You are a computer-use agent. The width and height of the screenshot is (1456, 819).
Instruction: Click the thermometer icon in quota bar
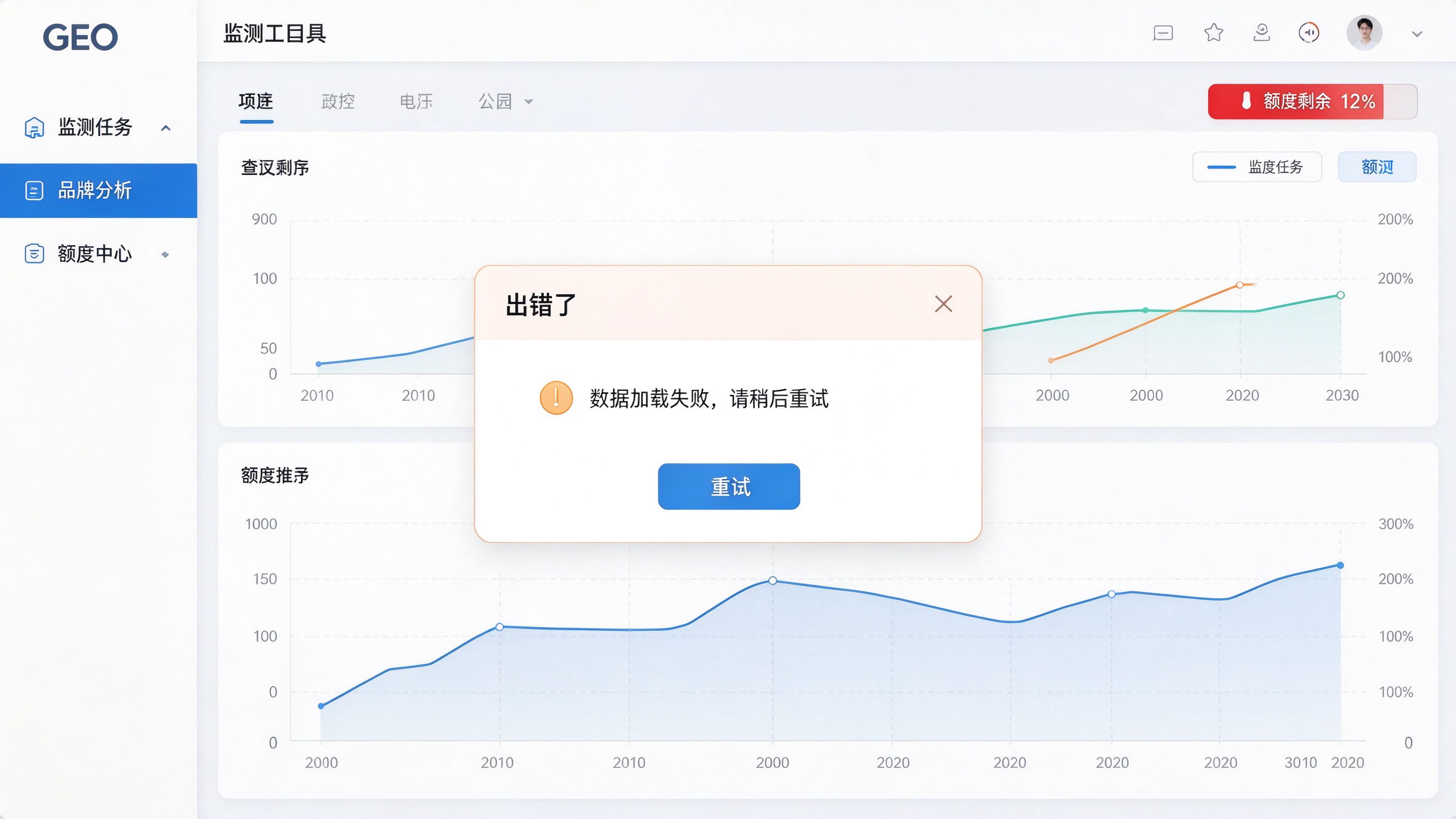point(1246,101)
